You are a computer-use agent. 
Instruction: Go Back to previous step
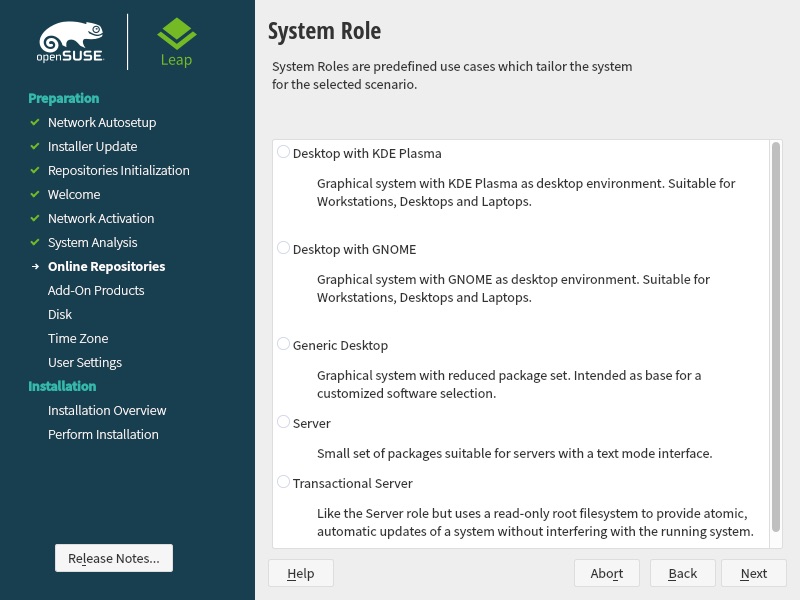(683, 573)
